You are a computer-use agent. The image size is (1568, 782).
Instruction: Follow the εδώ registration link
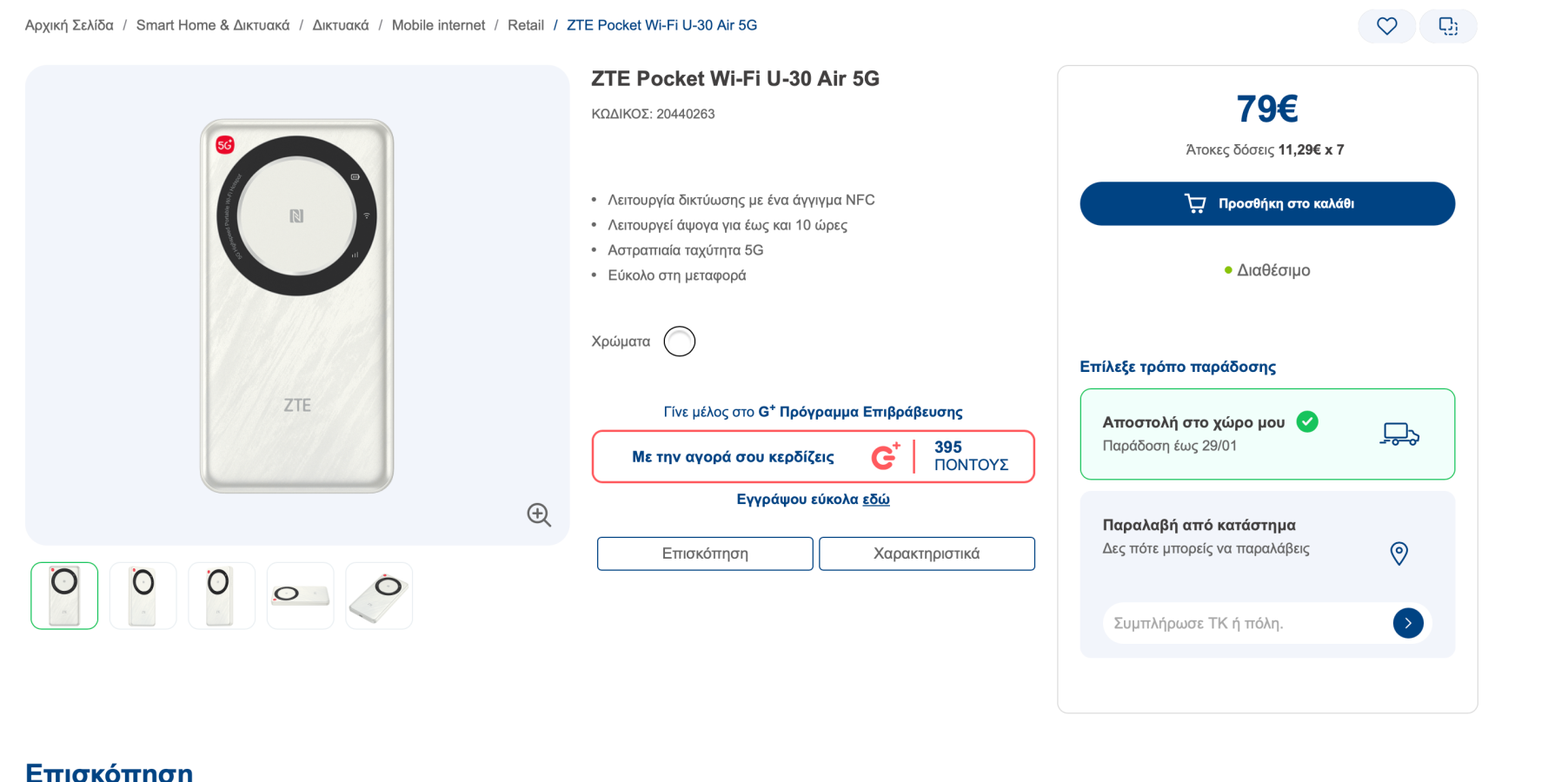coord(875,500)
